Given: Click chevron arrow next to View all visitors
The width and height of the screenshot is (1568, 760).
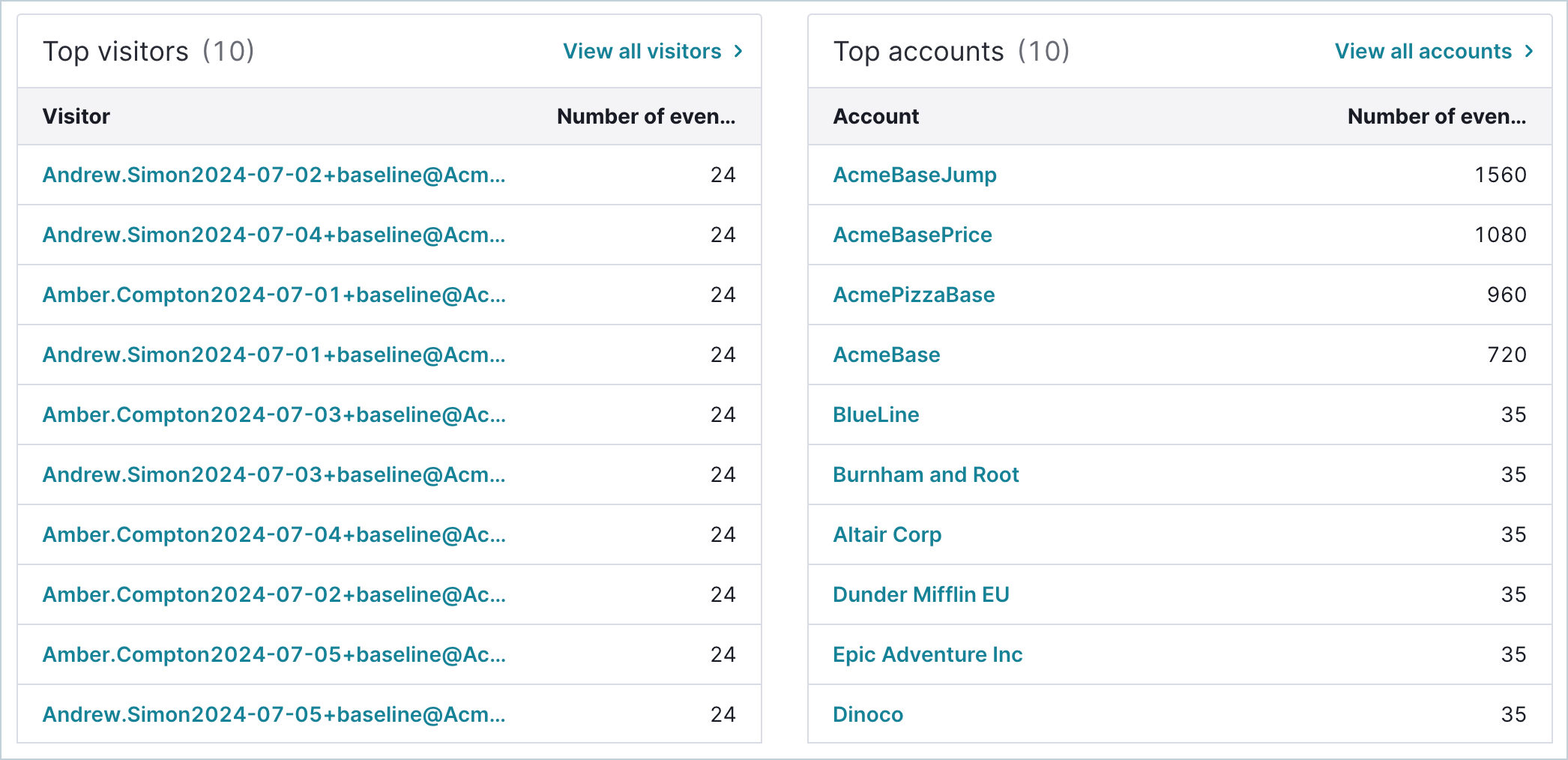Looking at the screenshot, I should [x=738, y=51].
